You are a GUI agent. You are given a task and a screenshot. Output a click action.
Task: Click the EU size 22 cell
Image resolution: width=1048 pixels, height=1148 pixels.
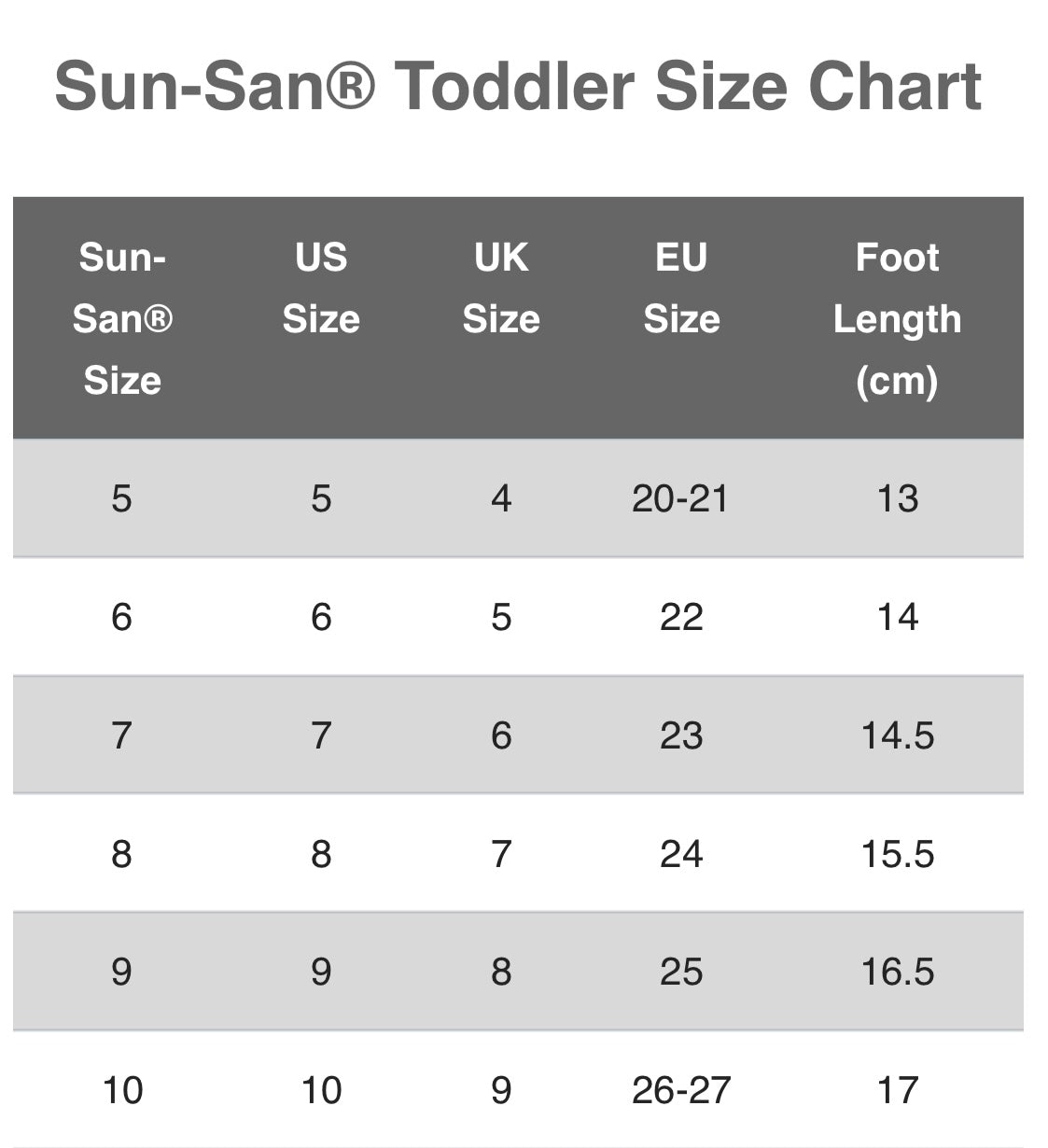click(681, 617)
